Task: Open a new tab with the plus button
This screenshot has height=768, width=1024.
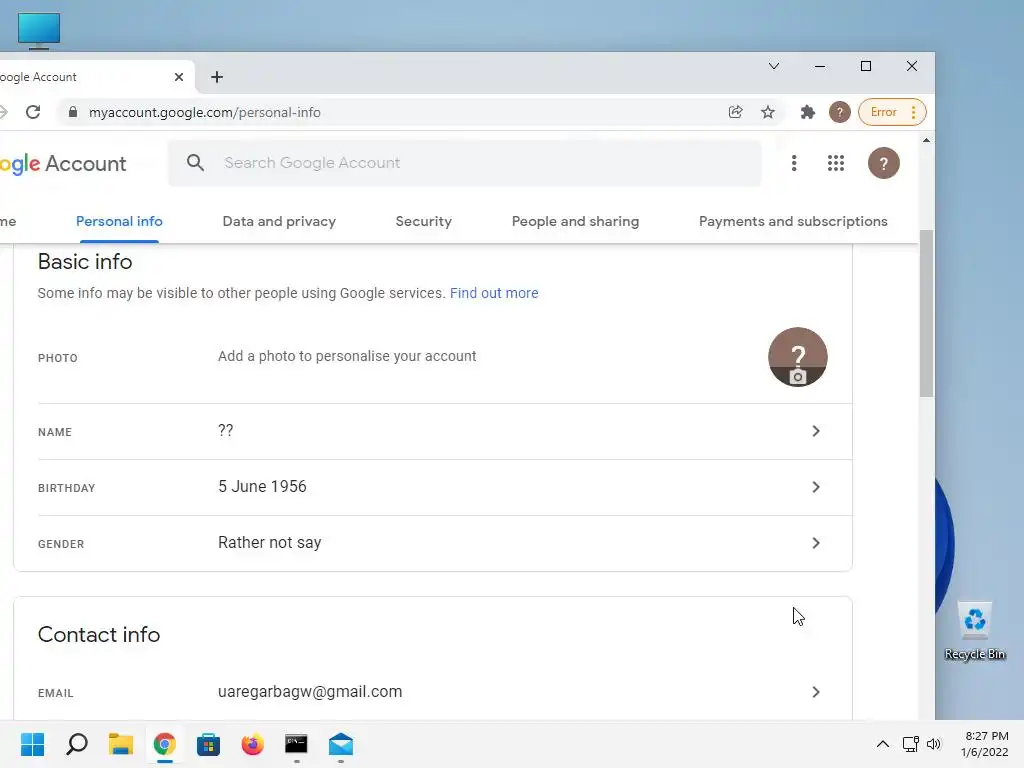Action: click(217, 77)
